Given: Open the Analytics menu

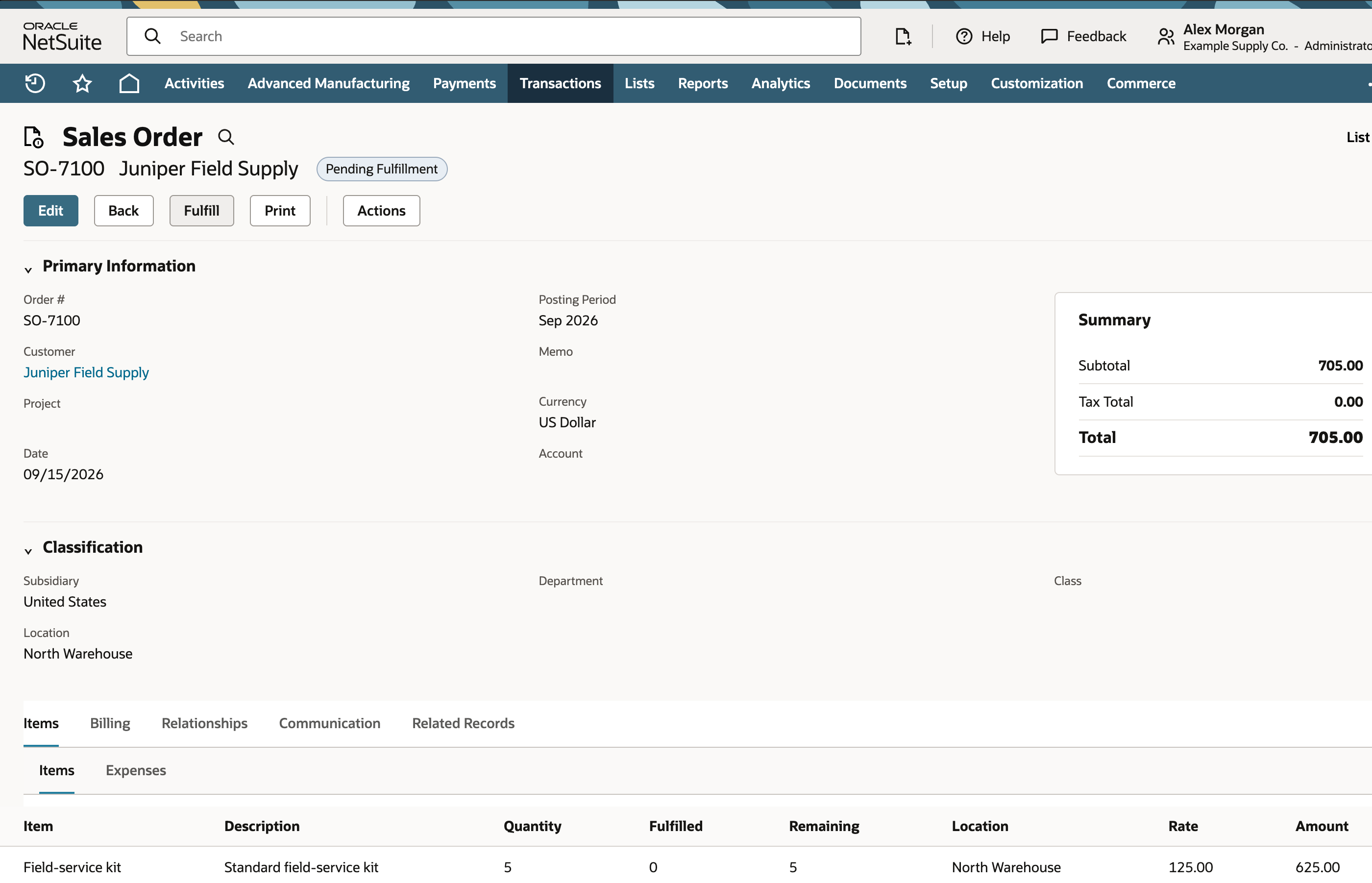Looking at the screenshot, I should (781, 83).
